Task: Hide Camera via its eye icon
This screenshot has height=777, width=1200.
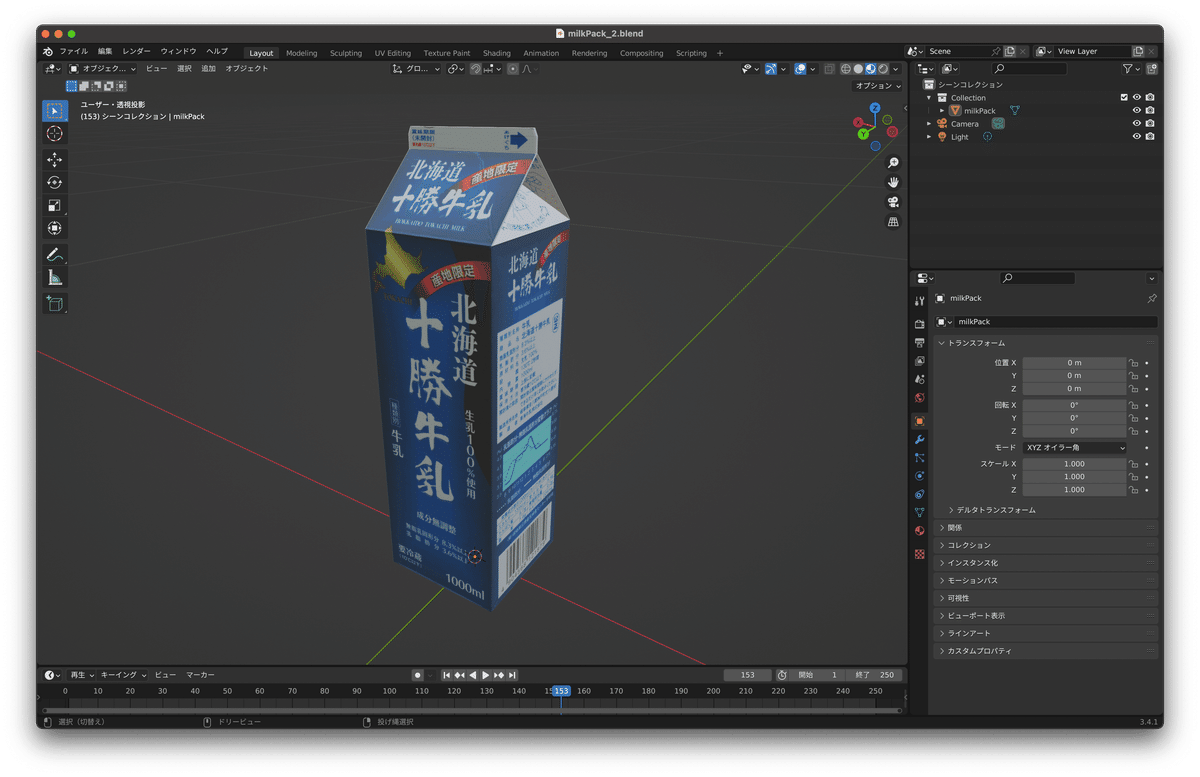Action: coord(1137,124)
